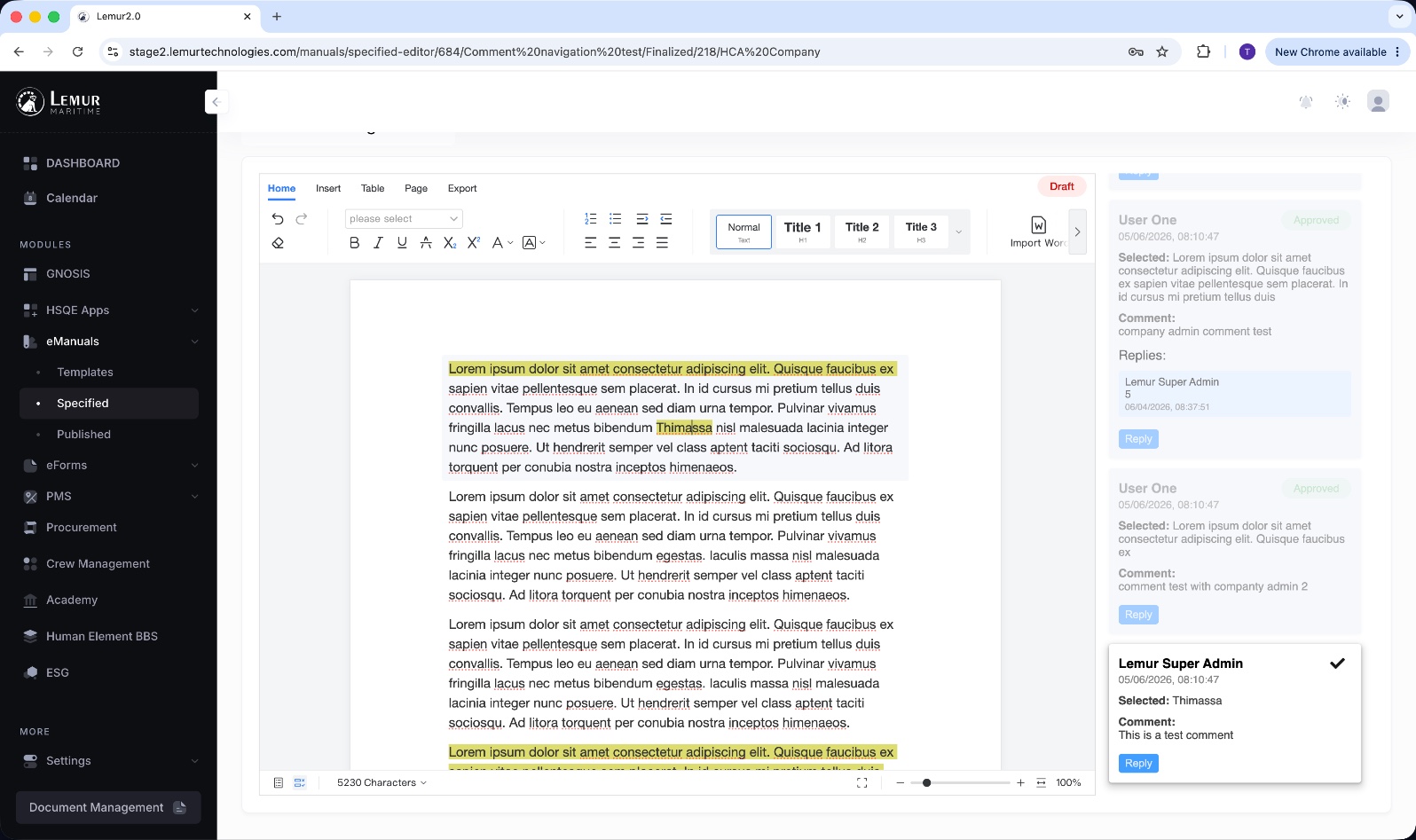Toggle italic formatting
This screenshot has width=1416, height=840.
(378, 242)
